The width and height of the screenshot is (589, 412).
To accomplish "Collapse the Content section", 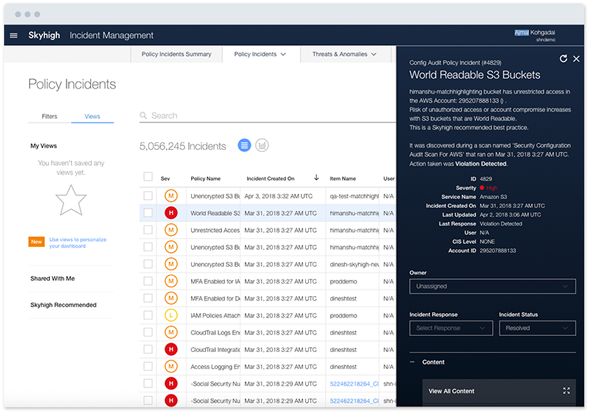I will pos(412,362).
